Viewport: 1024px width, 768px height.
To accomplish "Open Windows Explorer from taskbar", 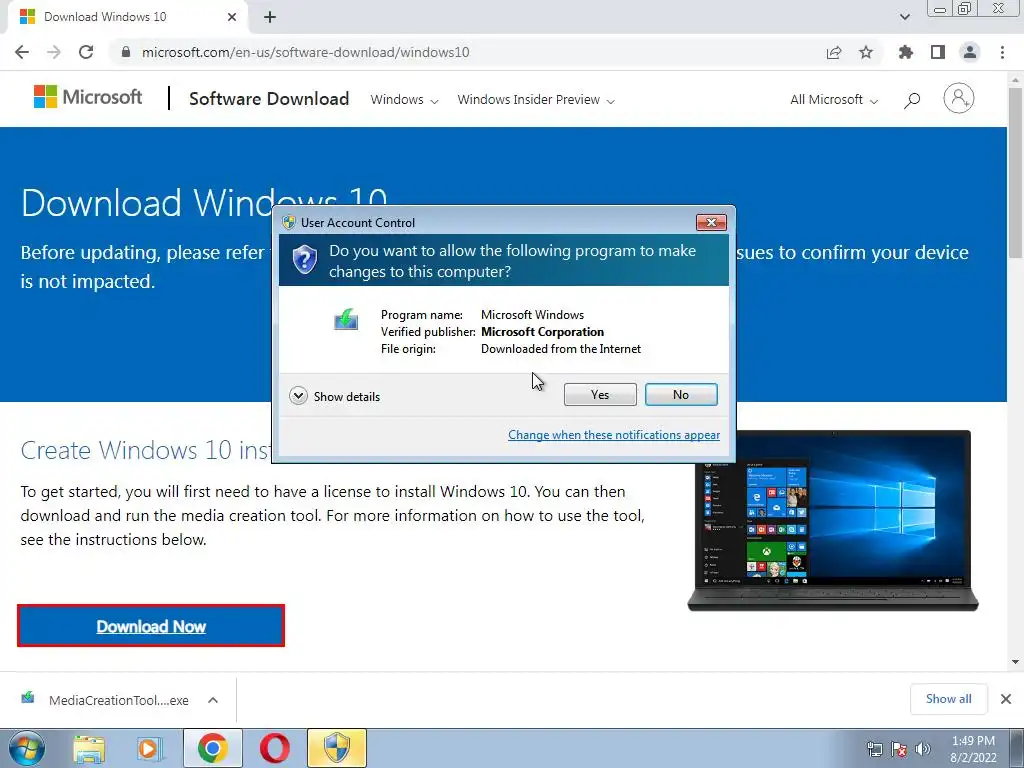I will pos(89,748).
